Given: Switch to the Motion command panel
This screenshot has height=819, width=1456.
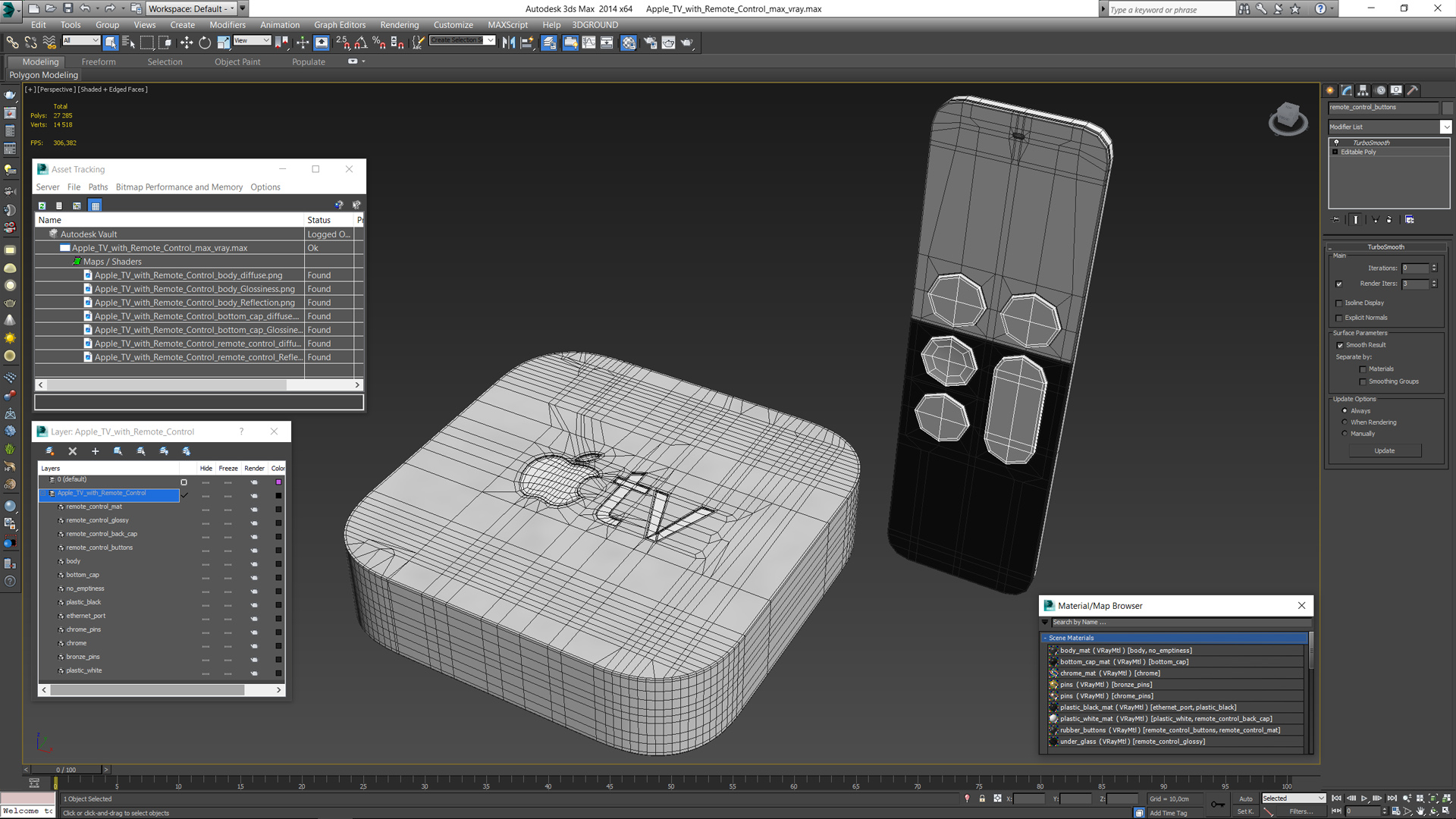Looking at the screenshot, I should (x=1380, y=90).
